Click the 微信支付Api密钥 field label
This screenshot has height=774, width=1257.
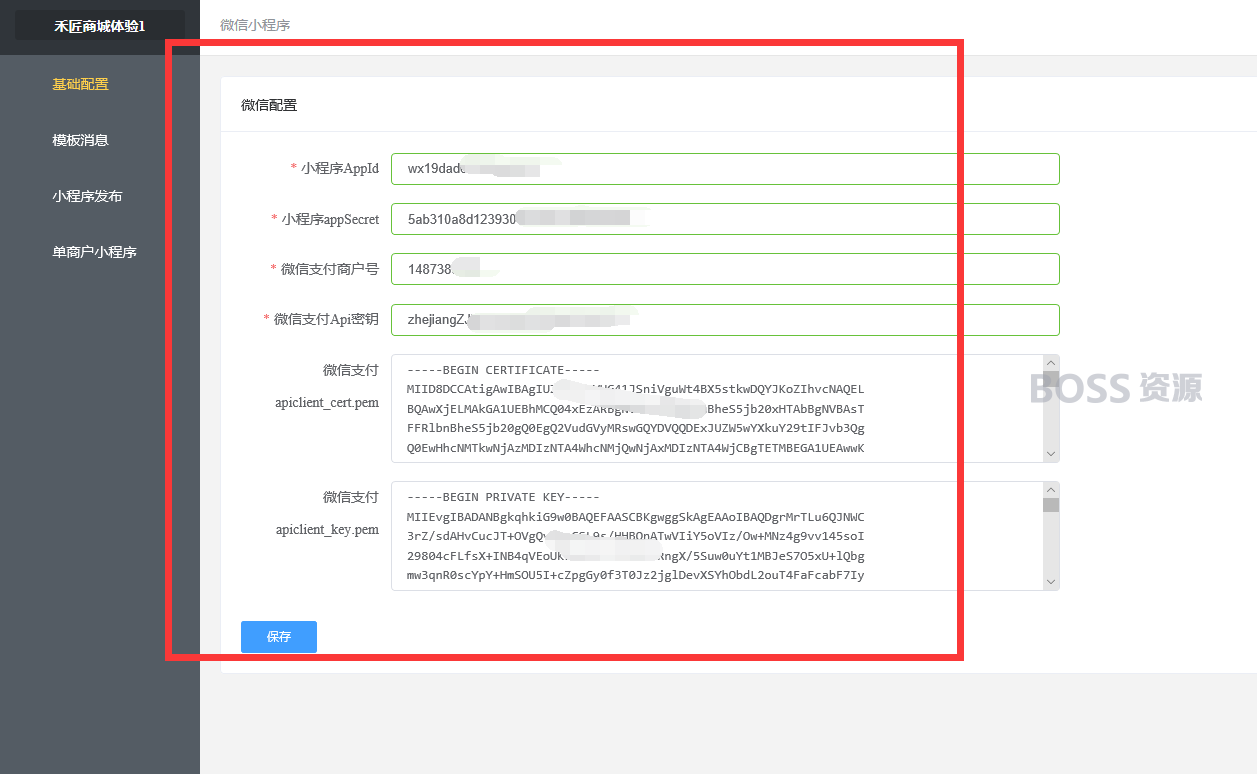[326, 319]
